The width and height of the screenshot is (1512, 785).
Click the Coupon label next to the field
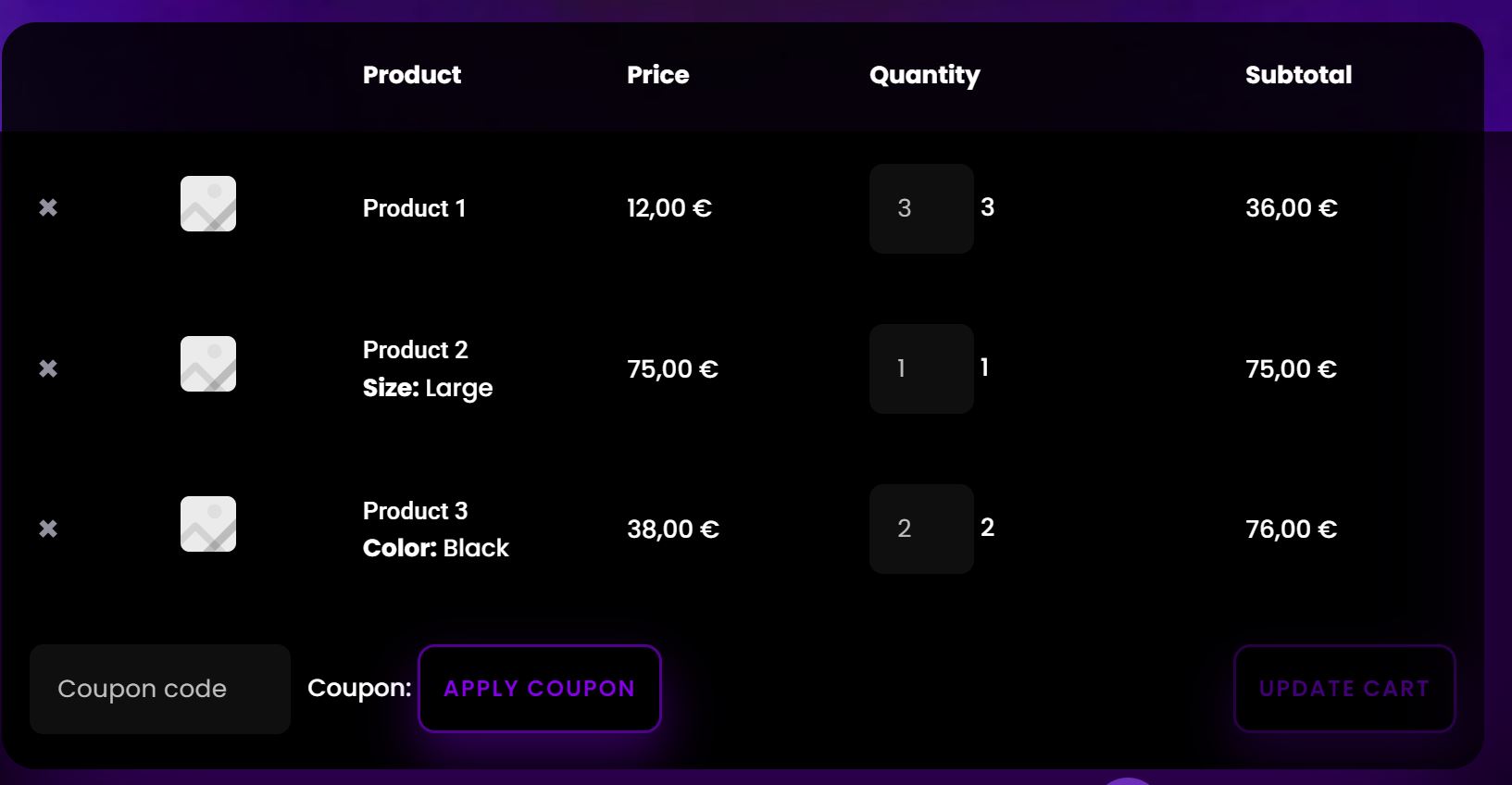(359, 688)
